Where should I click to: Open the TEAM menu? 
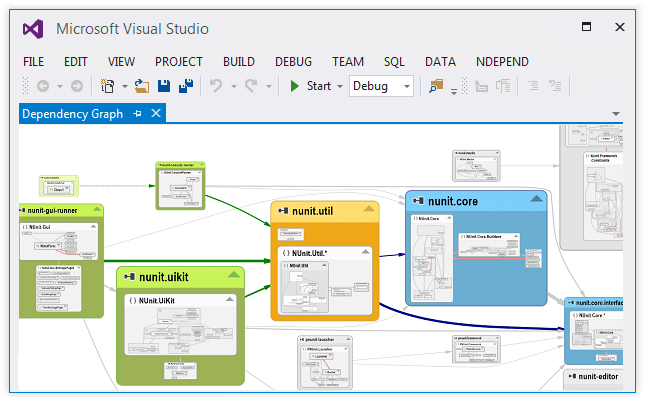click(x=348, y=62)
